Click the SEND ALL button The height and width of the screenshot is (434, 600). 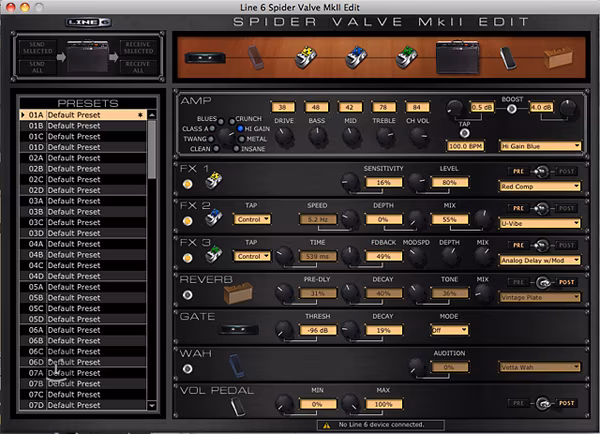click(37, 67)
